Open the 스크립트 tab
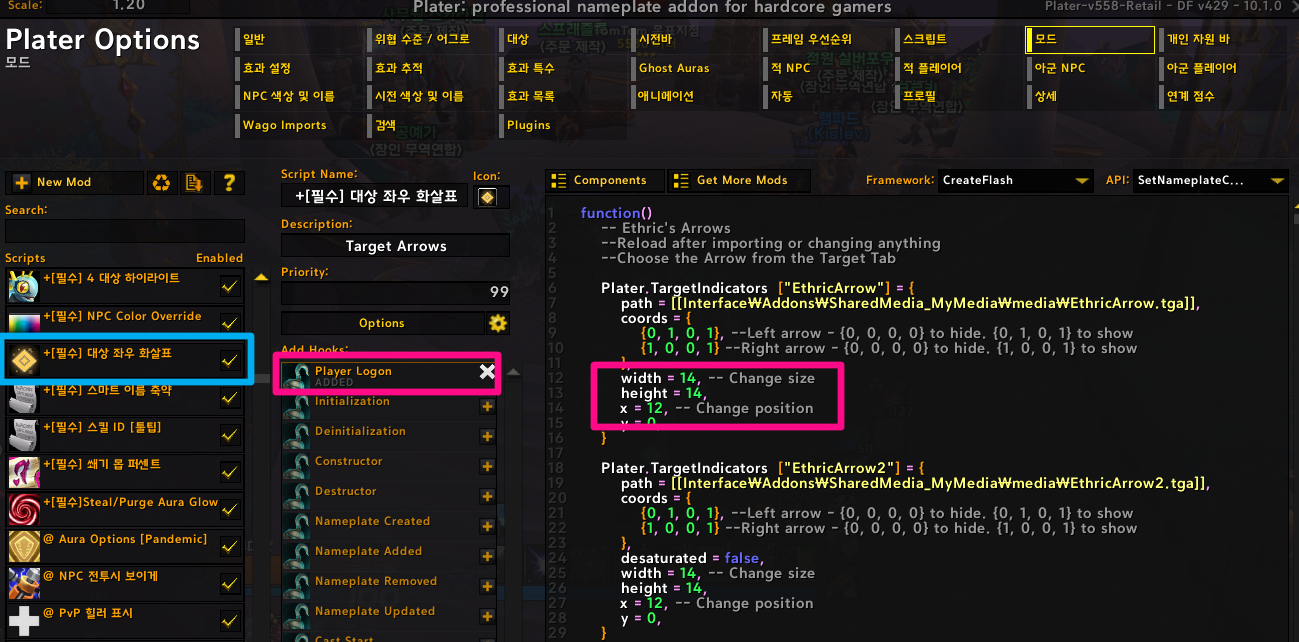 click(x=960, y=40)
